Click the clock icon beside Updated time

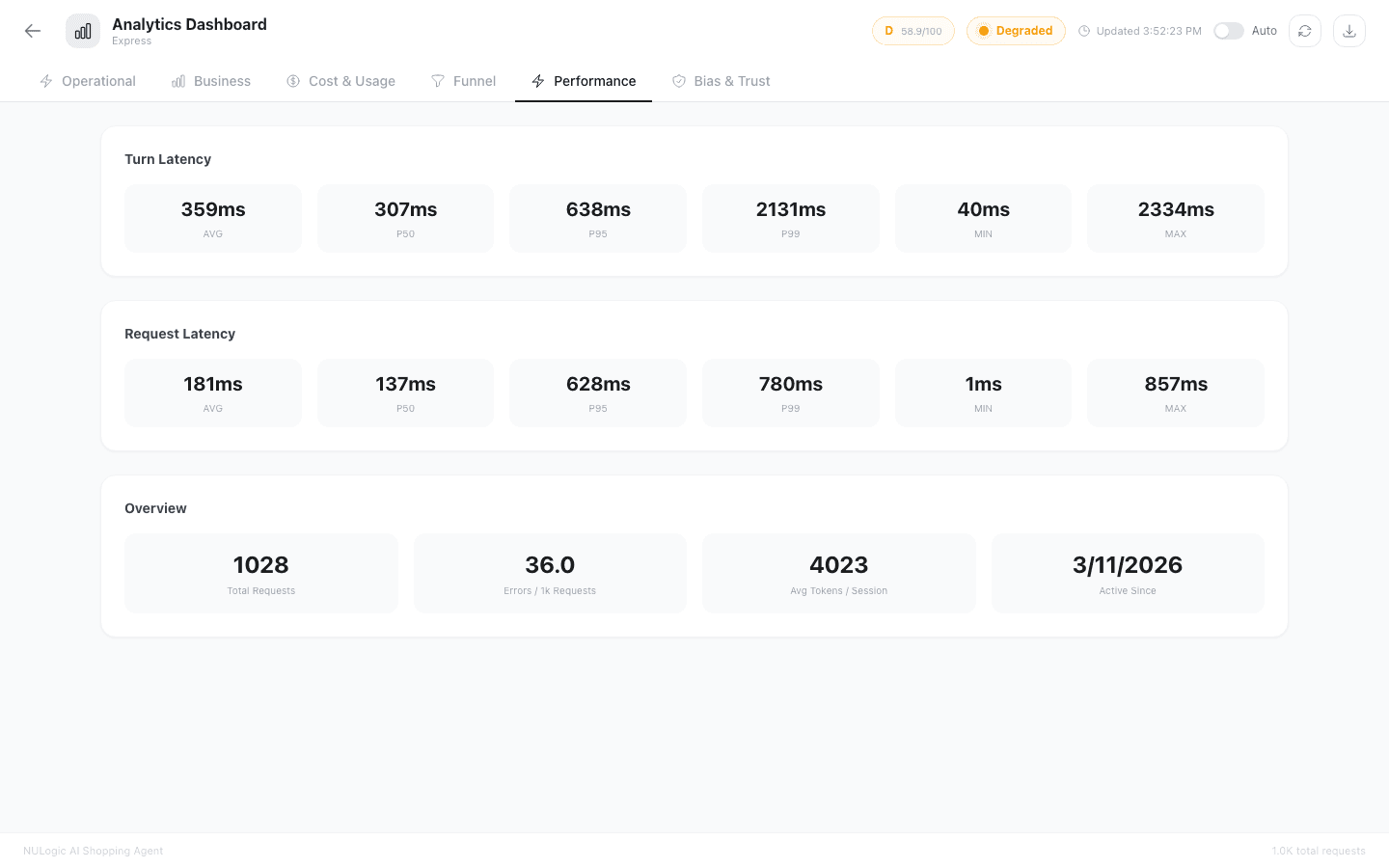click(x=1084, y=31)
